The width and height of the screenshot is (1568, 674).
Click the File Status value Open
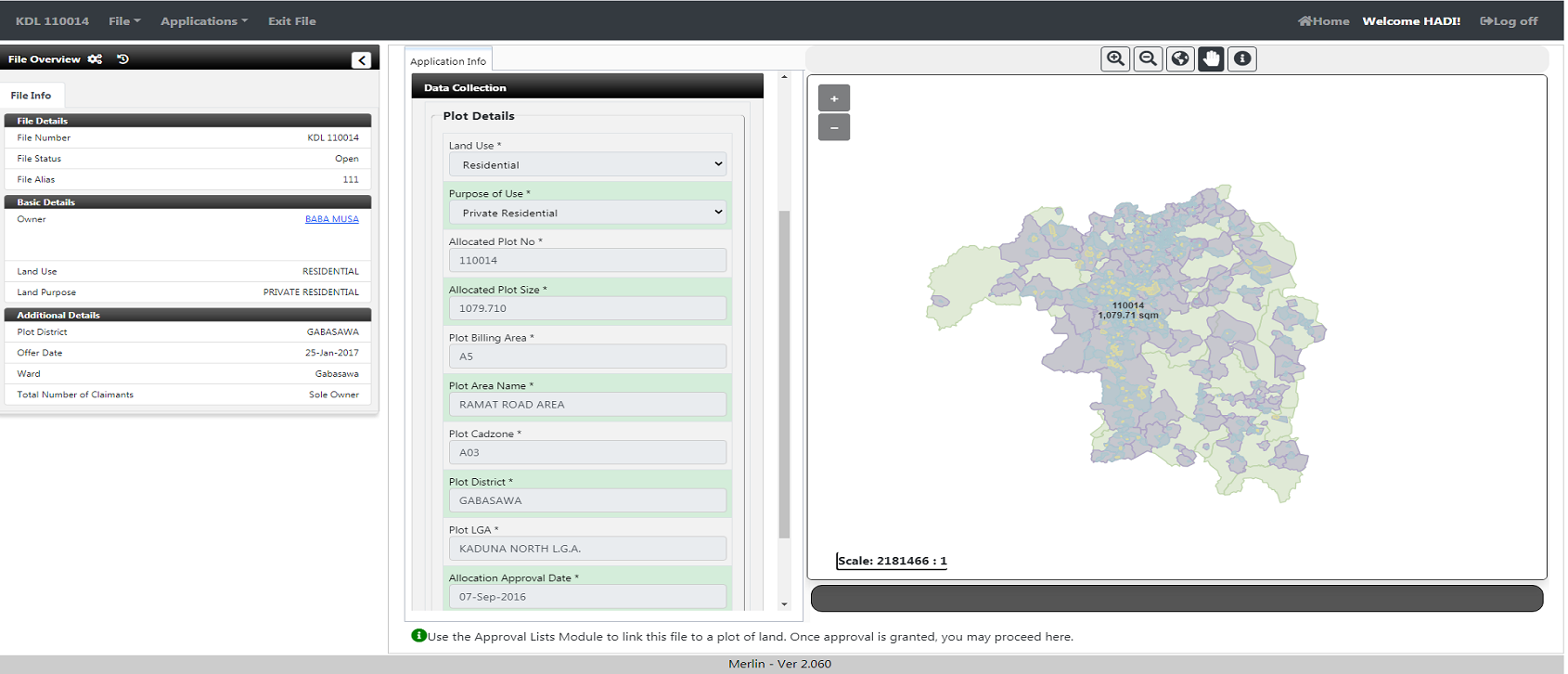point(347,159)
